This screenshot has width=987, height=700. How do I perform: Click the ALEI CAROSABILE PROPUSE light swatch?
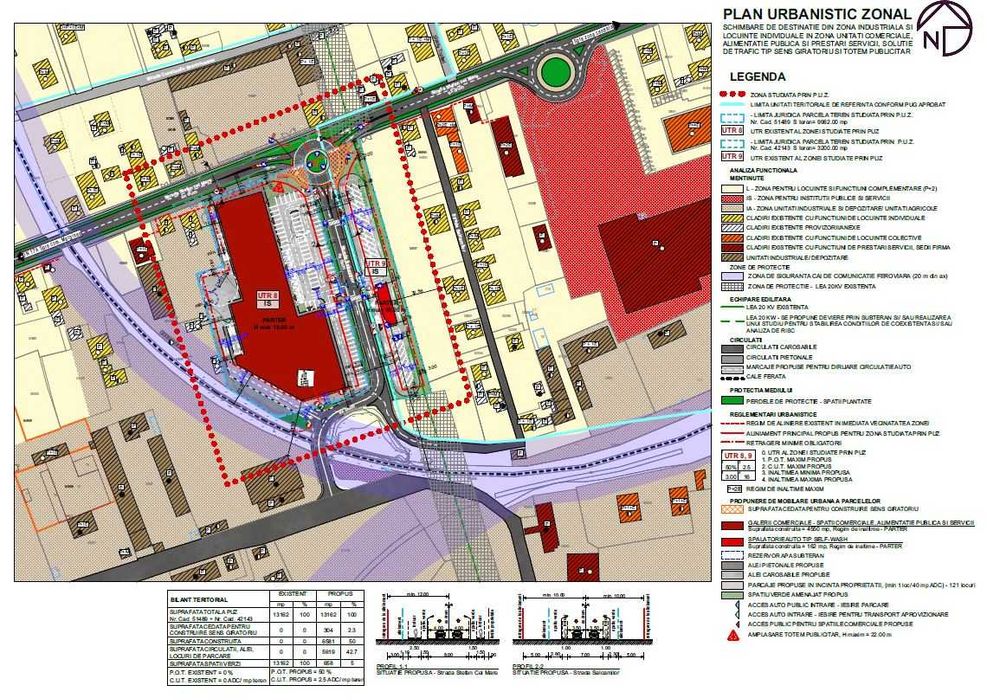(x=732, y=575)
